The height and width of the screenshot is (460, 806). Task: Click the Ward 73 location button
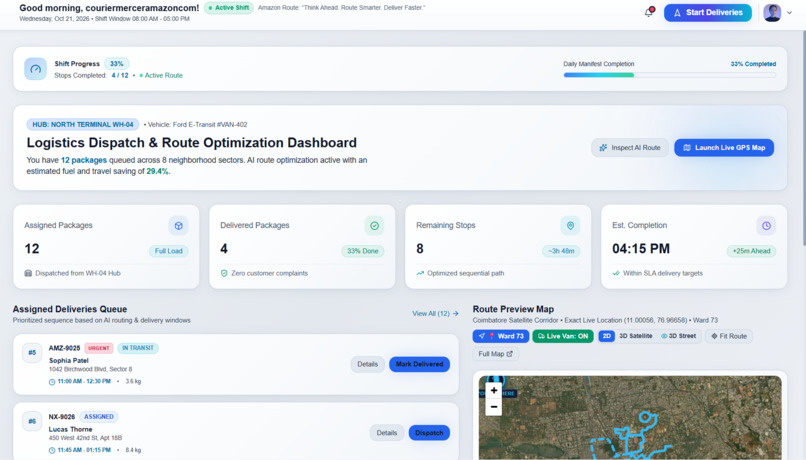[x=501, y=336]
